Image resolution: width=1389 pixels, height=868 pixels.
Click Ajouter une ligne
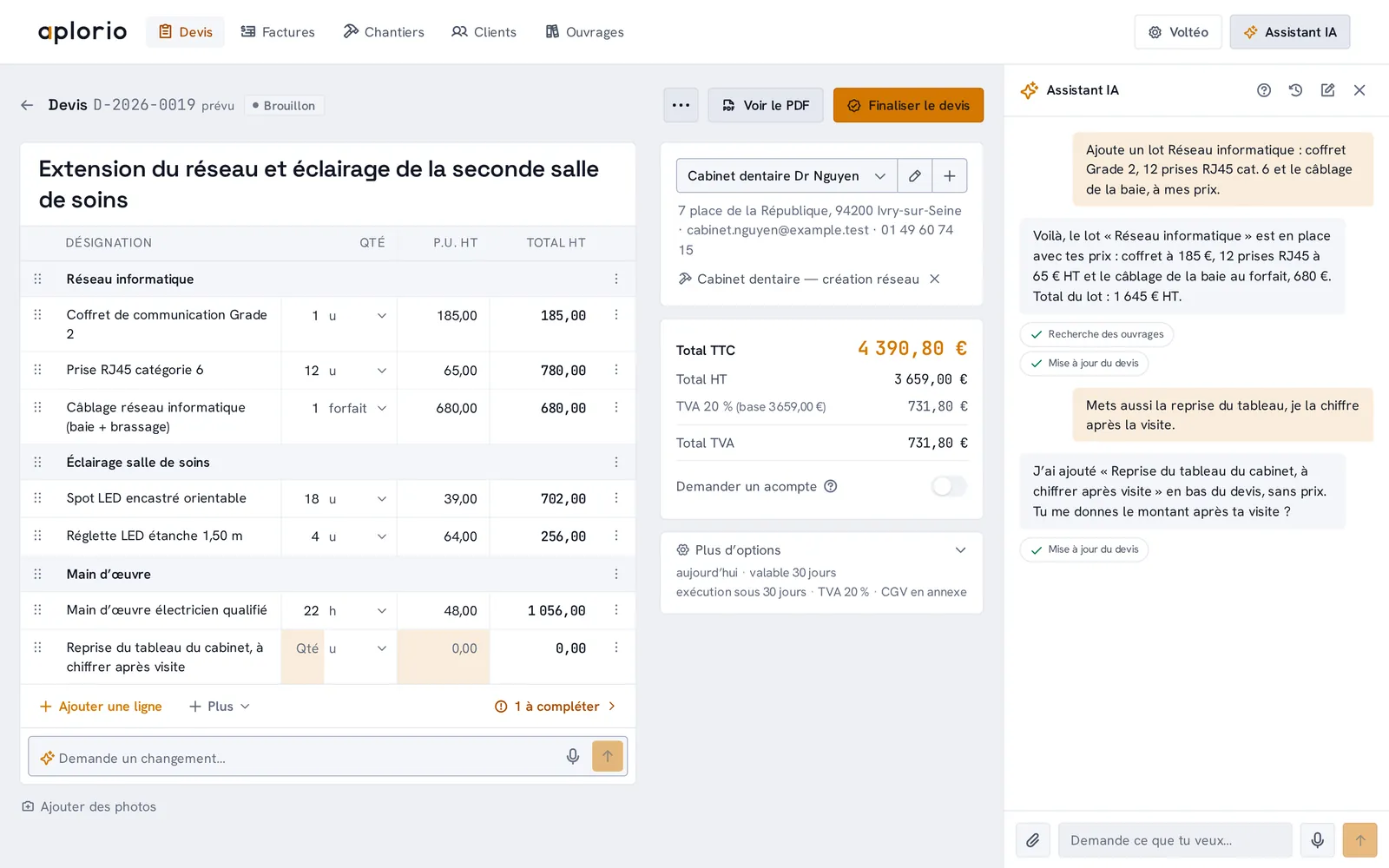(x=101, y=707)
